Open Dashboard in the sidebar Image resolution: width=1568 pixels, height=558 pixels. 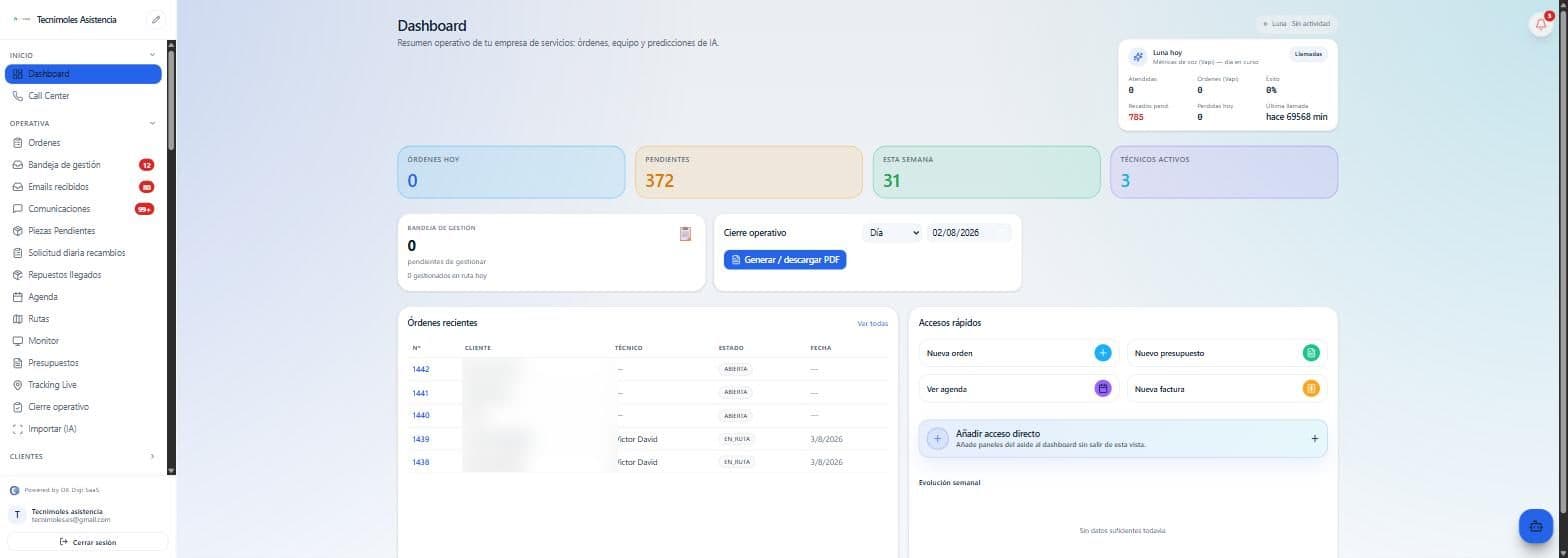[x=83, y=74]
